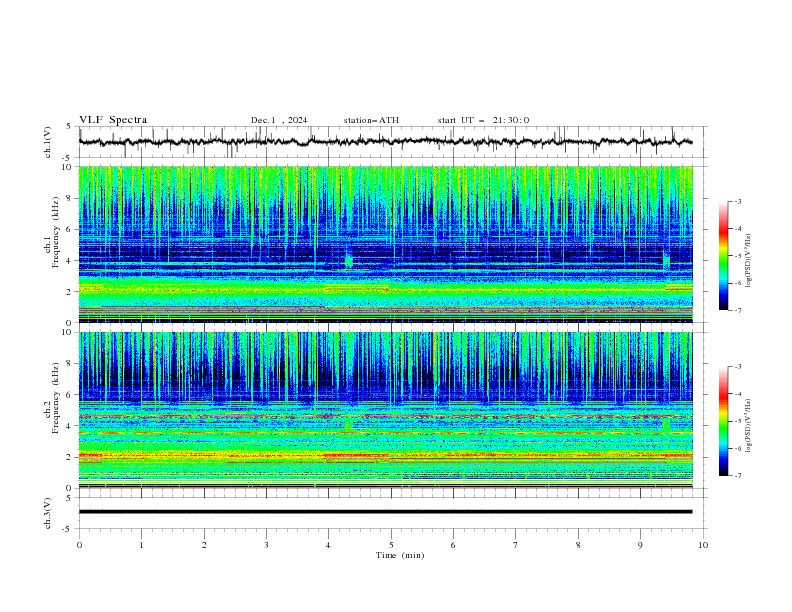Click the date "Dec. 1, 2024"

coord(279,120)
